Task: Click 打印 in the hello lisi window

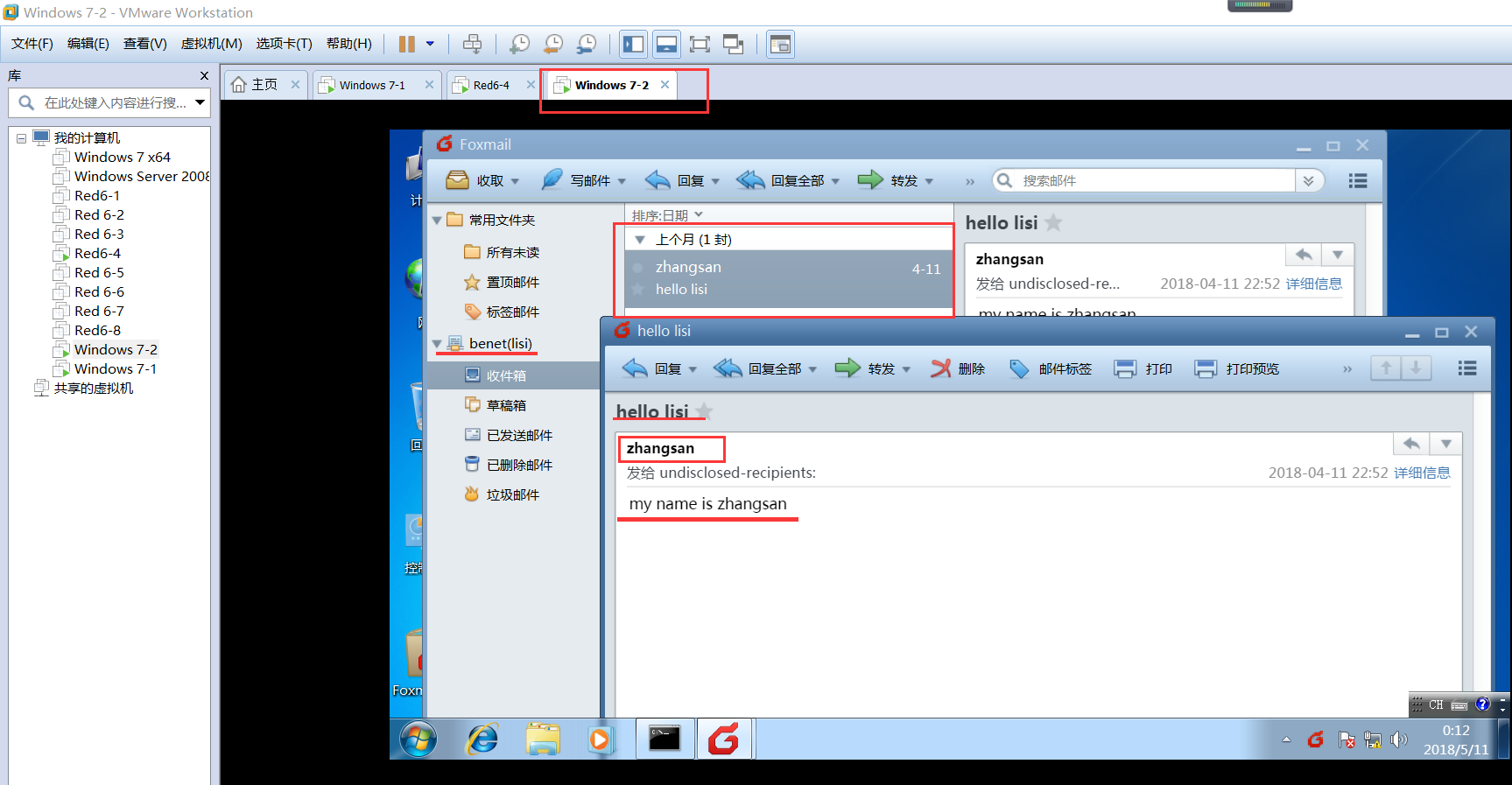Action: point(1143,368)
